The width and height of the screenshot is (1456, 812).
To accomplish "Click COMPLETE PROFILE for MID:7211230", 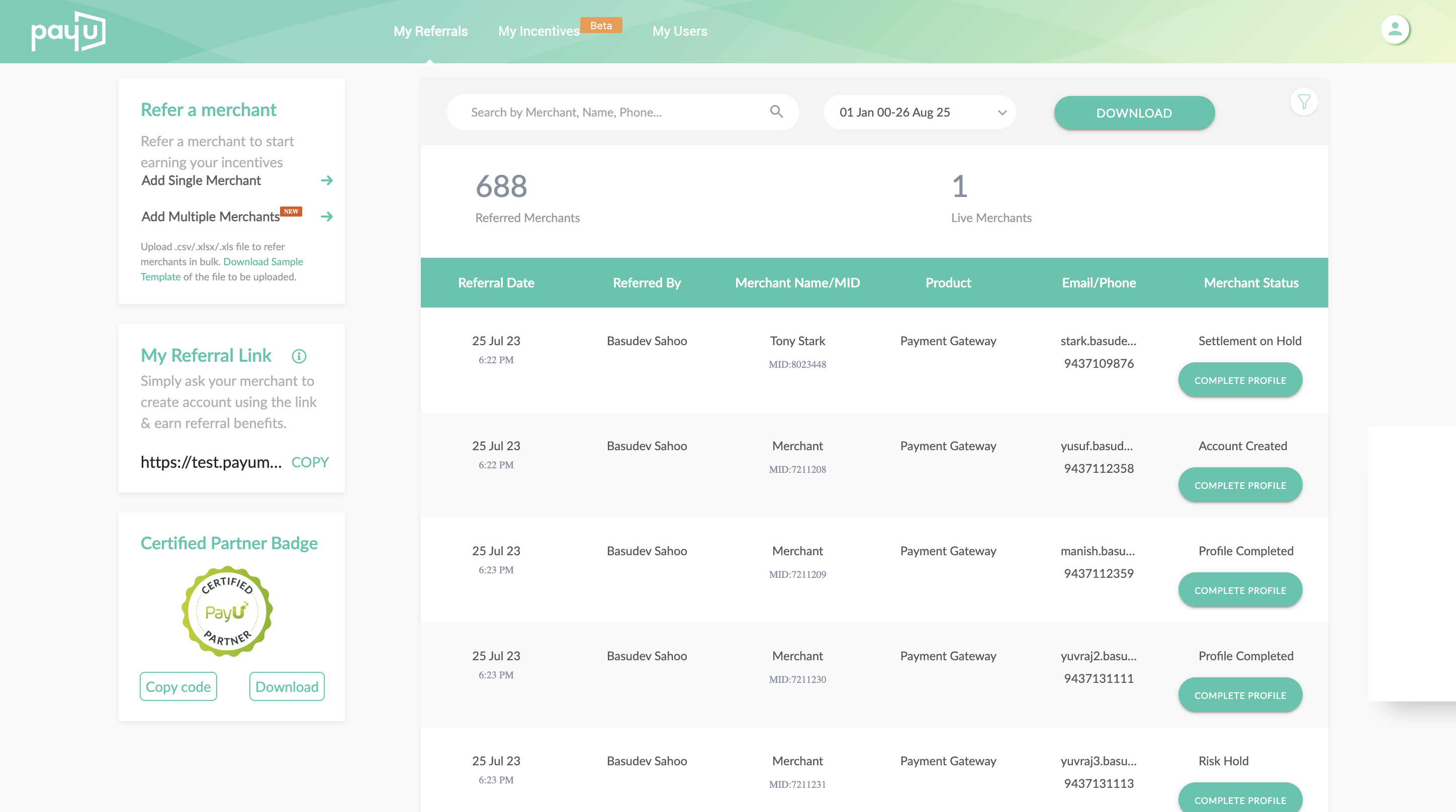I will point(1240,695).
